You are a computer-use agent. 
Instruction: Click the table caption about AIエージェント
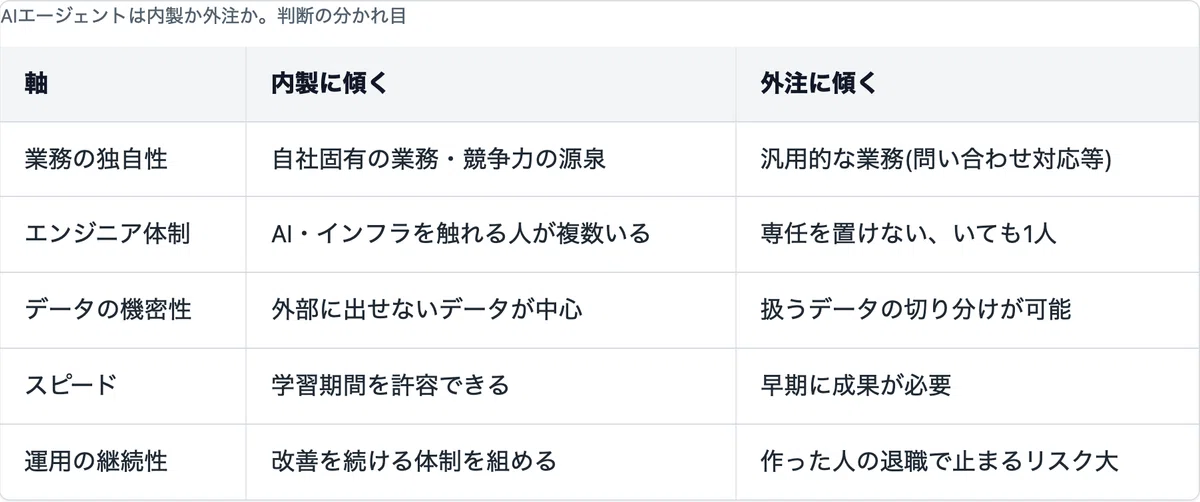[203, 17]
